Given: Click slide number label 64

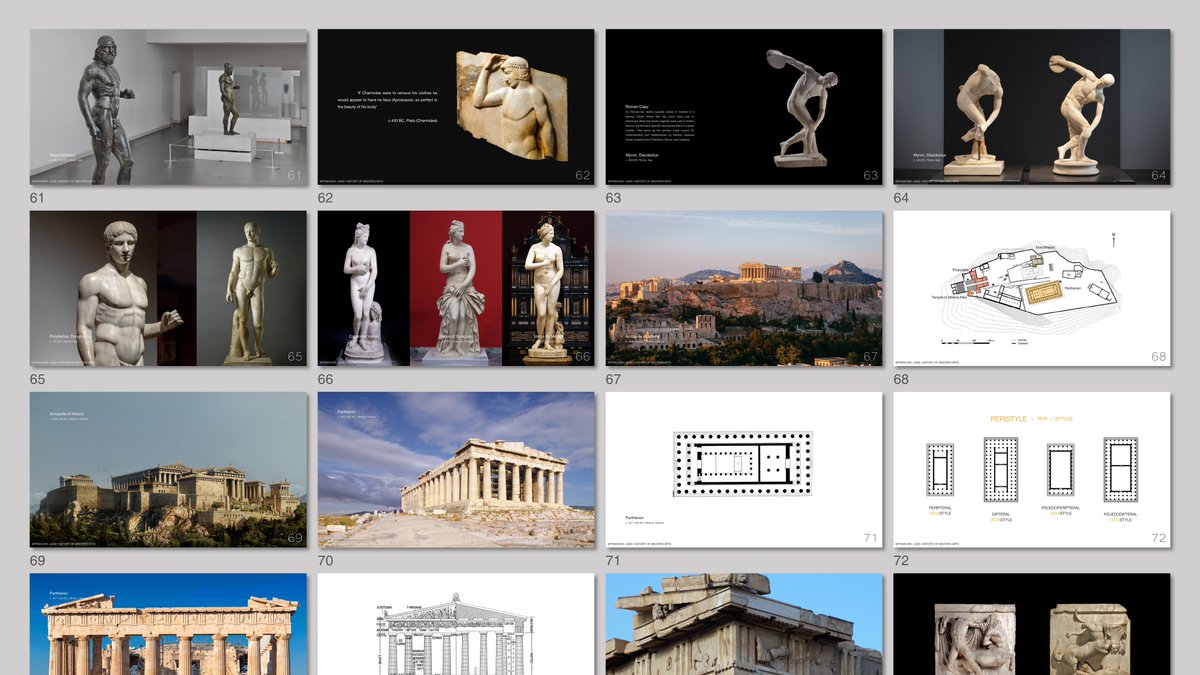Looking at the screenshot, I should click(x=901, y=198).
